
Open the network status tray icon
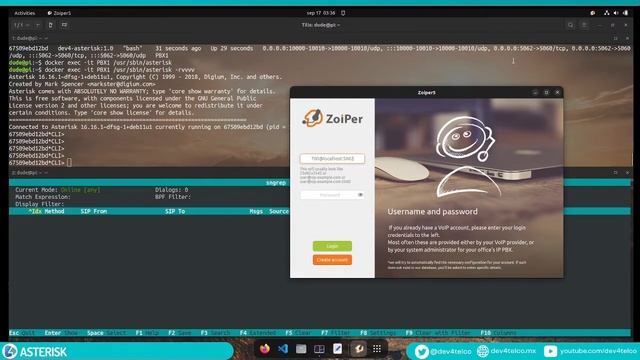(x=607, y=13)
